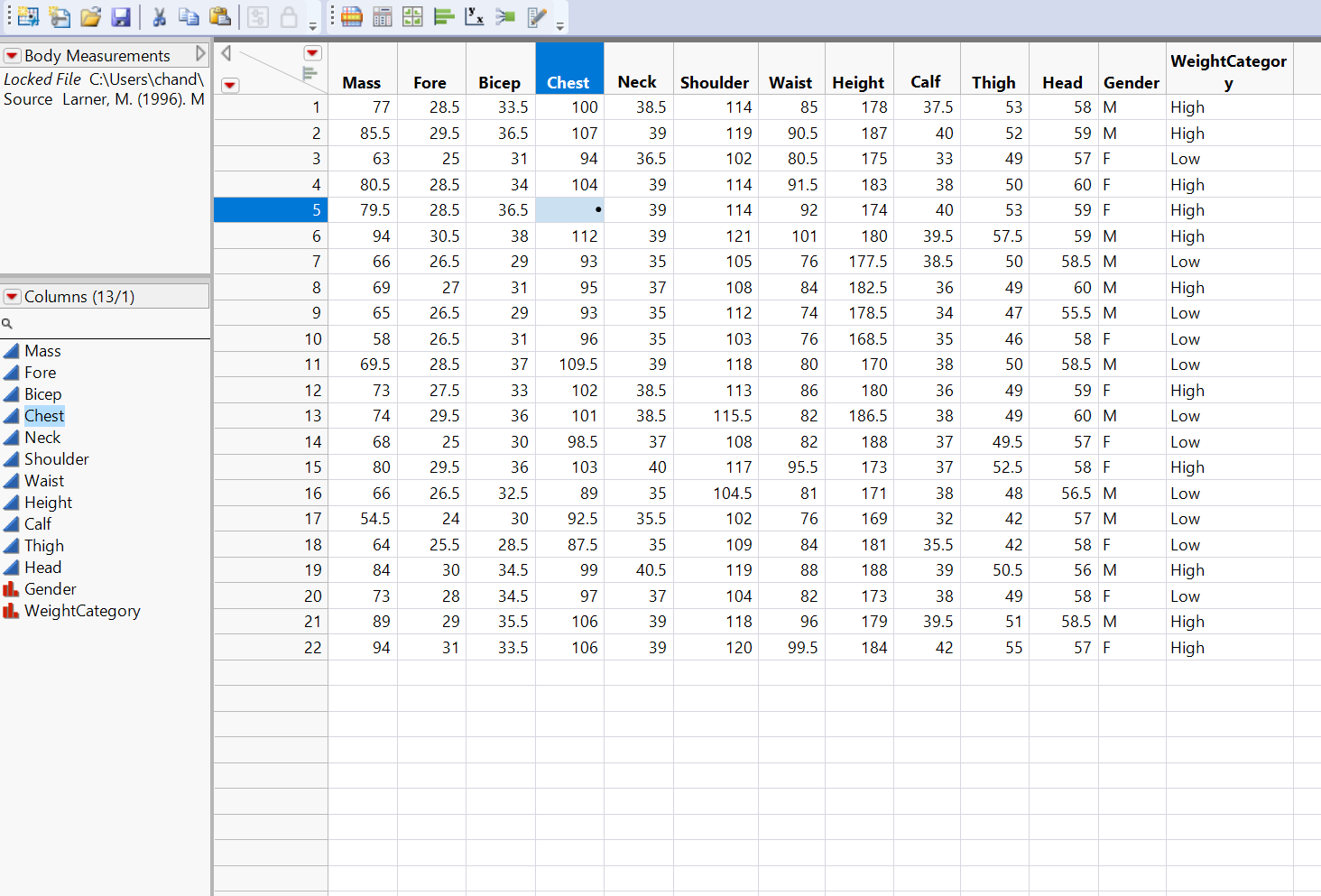
Task: Select Calf in the Columns list
Action: (x=38, y=524)
